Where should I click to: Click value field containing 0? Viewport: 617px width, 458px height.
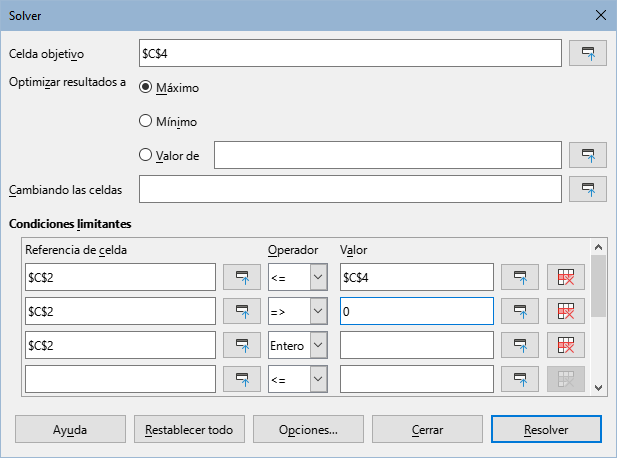click(417, 311)
